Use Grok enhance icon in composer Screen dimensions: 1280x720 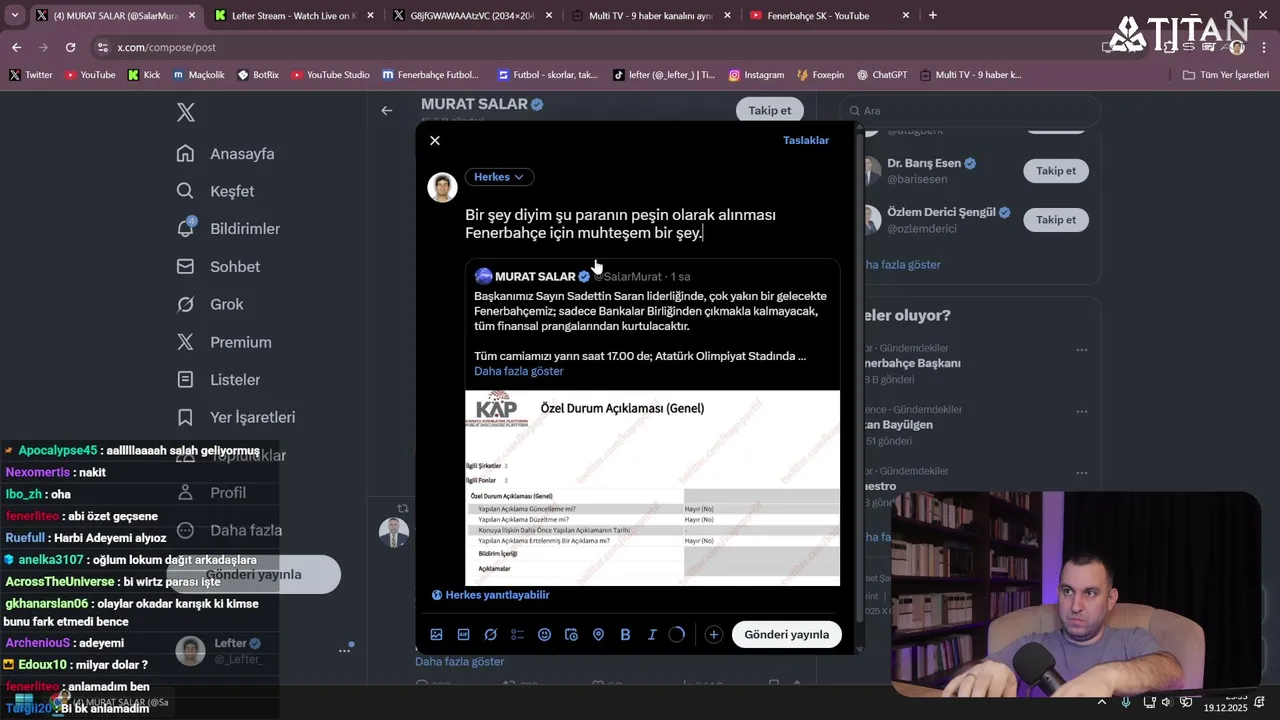[491, 635]
